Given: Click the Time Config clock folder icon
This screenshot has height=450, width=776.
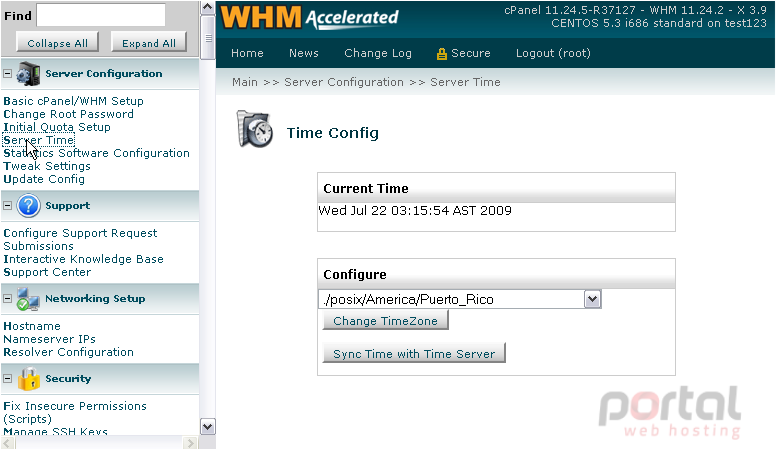Looking at the screenshot, I should pos(255,129).
